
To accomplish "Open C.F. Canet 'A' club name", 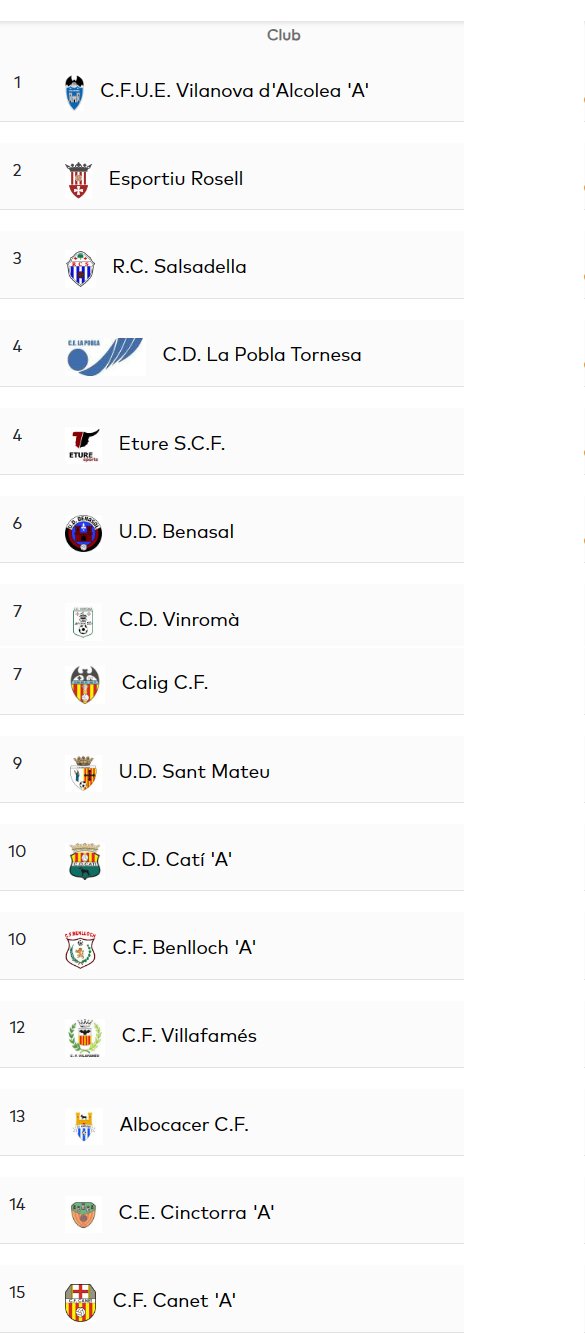I will tap(174, 1301).
